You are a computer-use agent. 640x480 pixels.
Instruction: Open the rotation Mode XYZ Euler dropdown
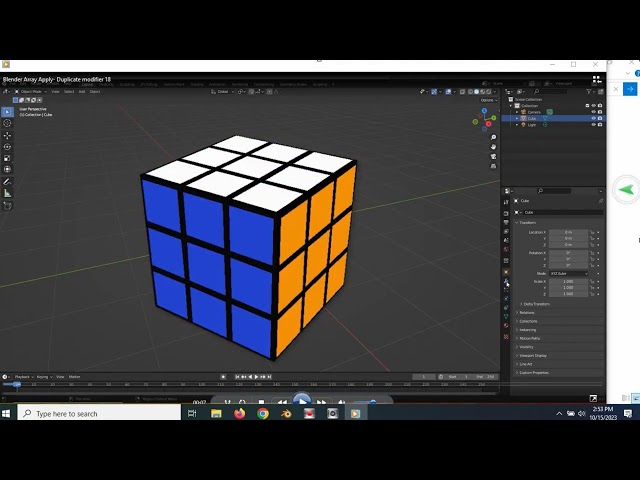[x=568, y=273]
